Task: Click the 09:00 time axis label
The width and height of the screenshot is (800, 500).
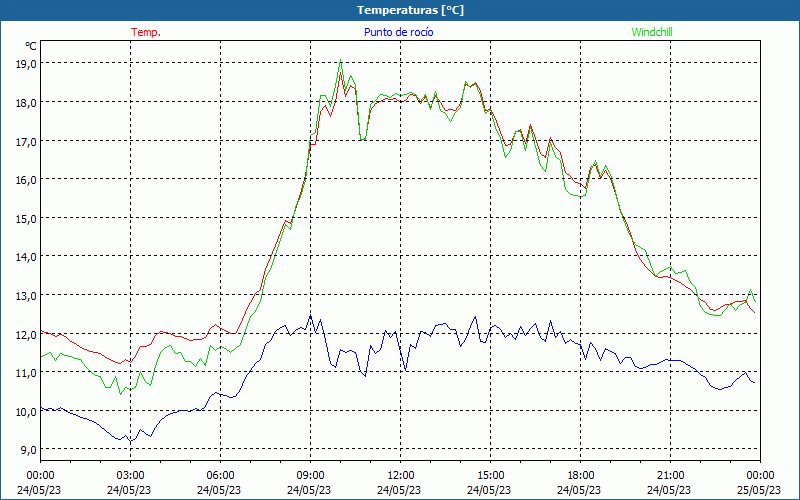Action: pyautogui.click(x=310, y=476)
